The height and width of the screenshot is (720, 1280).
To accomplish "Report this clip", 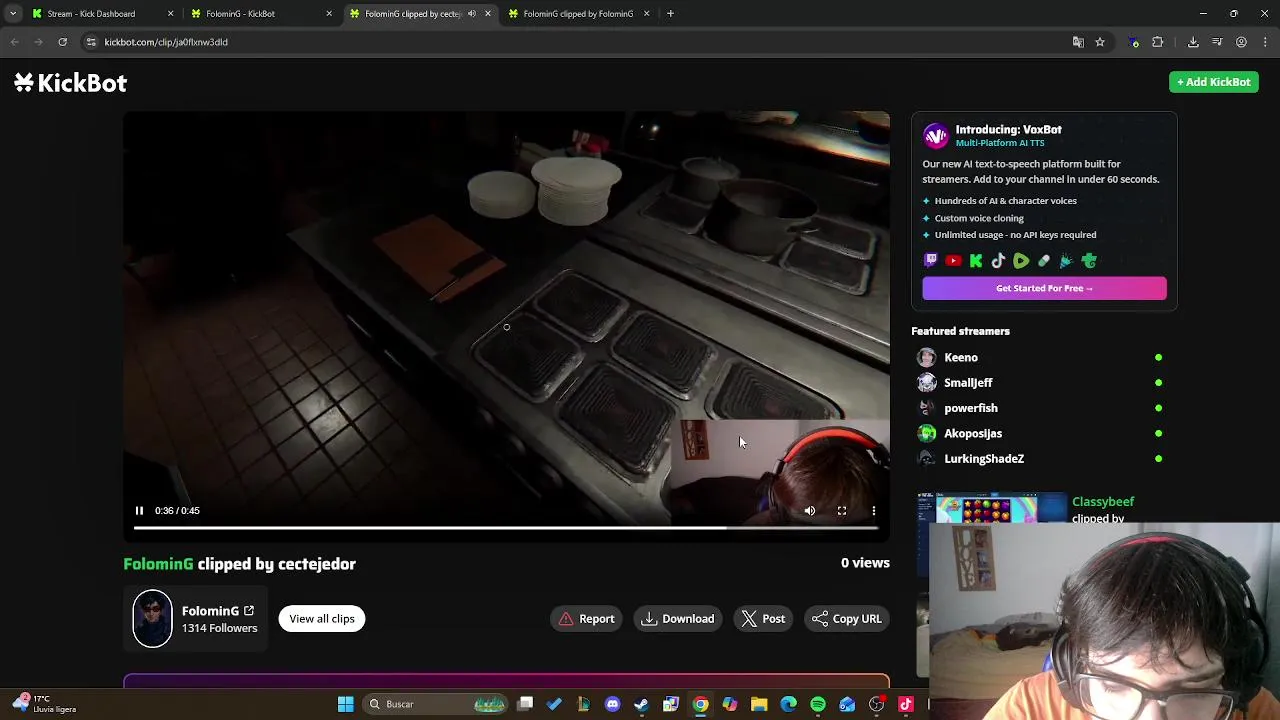I will (587, 619).
